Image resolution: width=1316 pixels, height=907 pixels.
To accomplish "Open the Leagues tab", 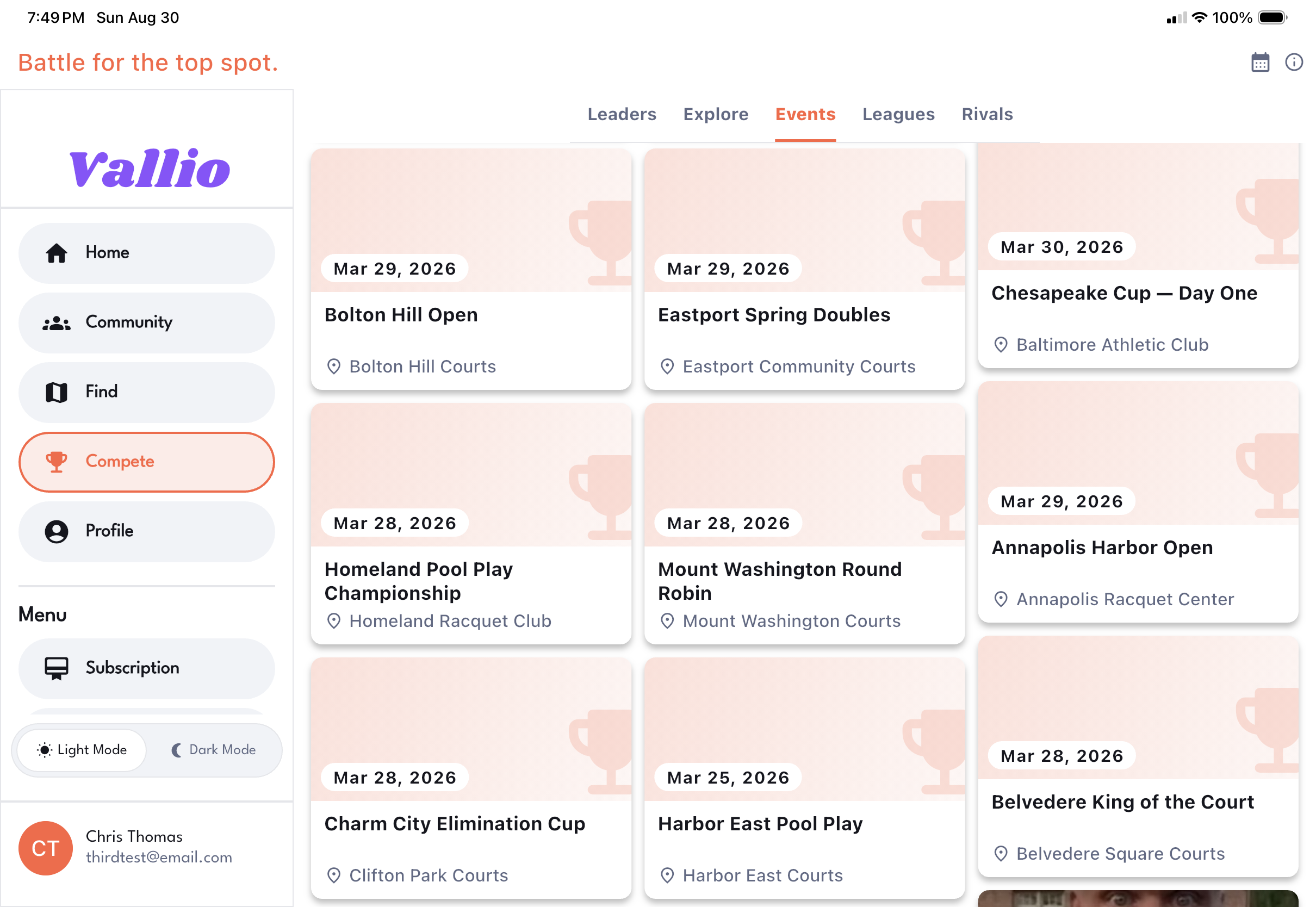I will tap(898, 114).
